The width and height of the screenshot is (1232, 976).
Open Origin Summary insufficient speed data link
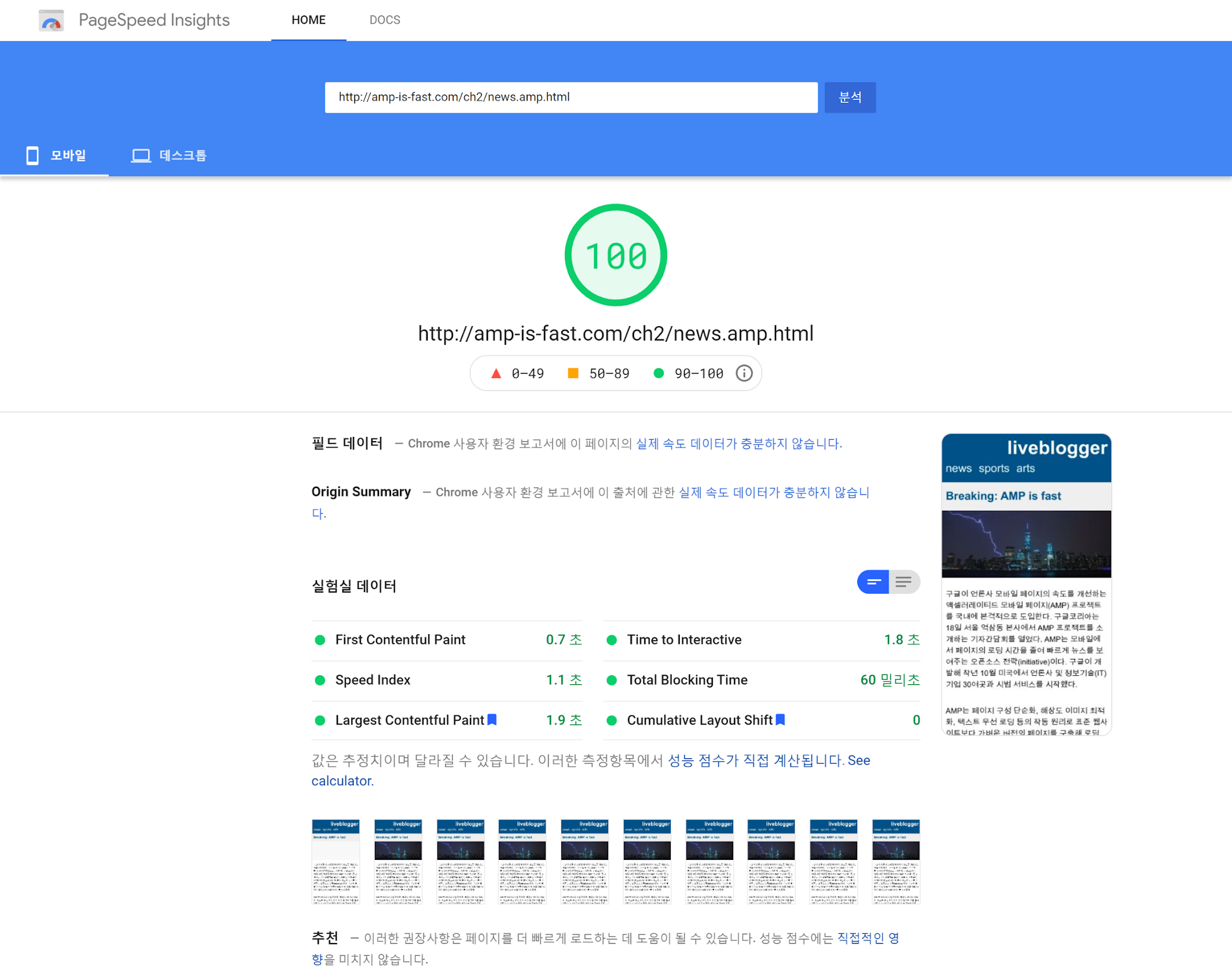[774, 493]
